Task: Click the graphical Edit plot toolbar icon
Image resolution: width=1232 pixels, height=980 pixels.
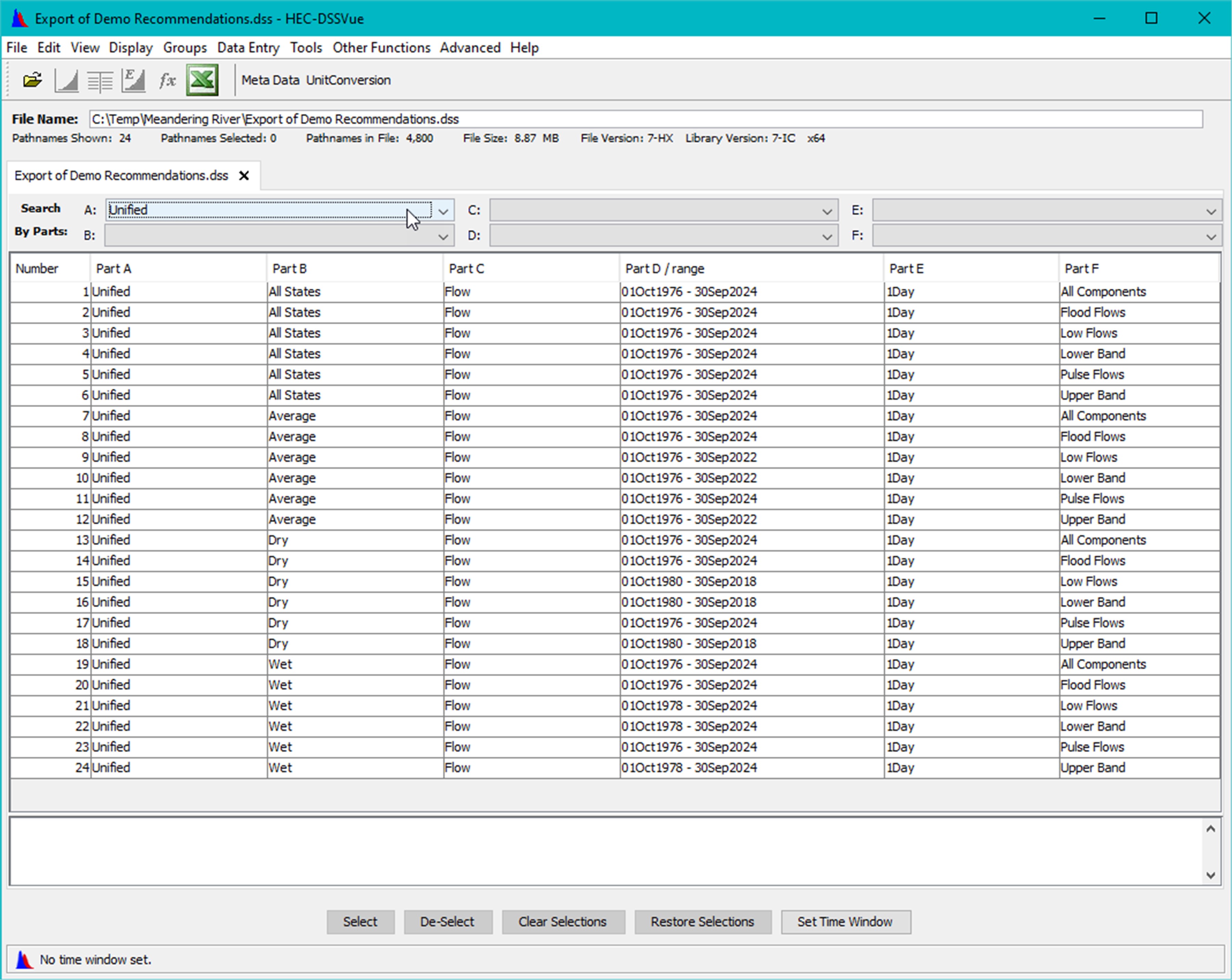Action: tap(133, 80)
